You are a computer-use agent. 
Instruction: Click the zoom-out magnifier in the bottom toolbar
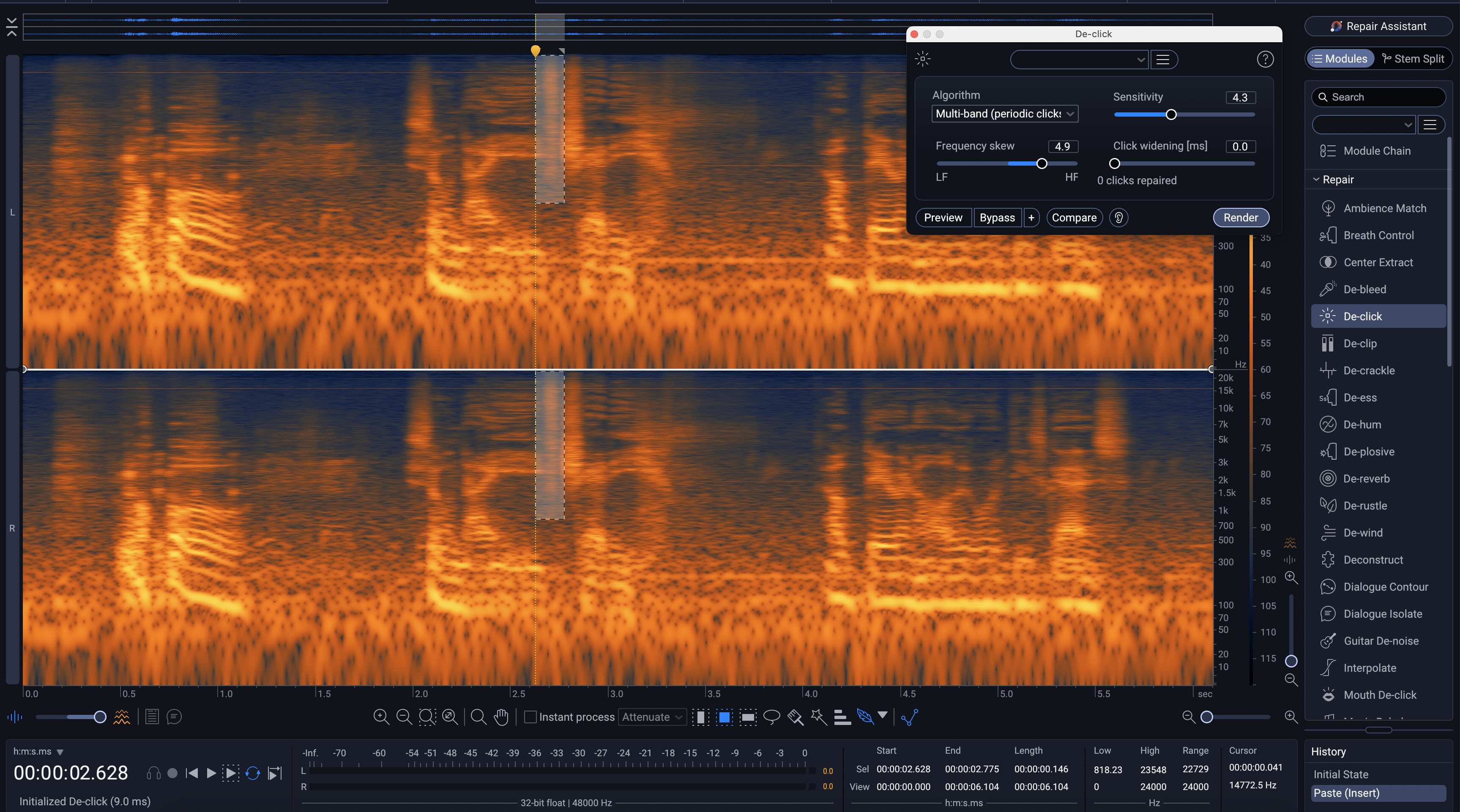tap(404, 717)
